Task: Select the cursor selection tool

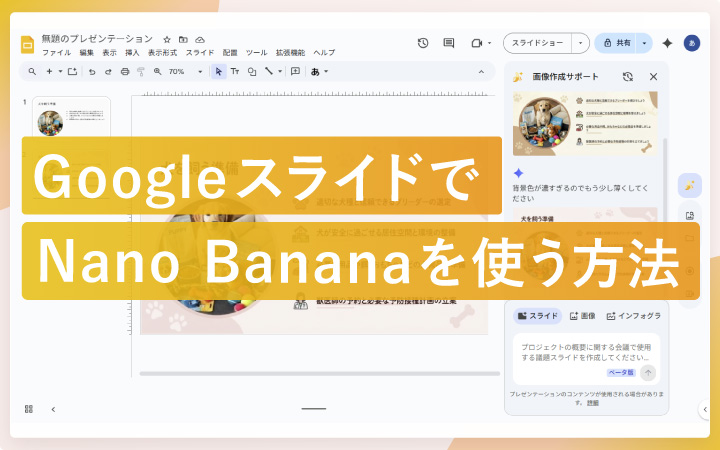Action: tap(219, 71)
